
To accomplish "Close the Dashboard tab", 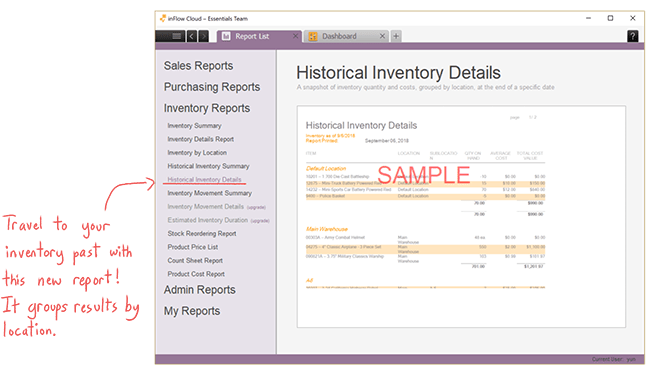I will click(x=382, y=36).
